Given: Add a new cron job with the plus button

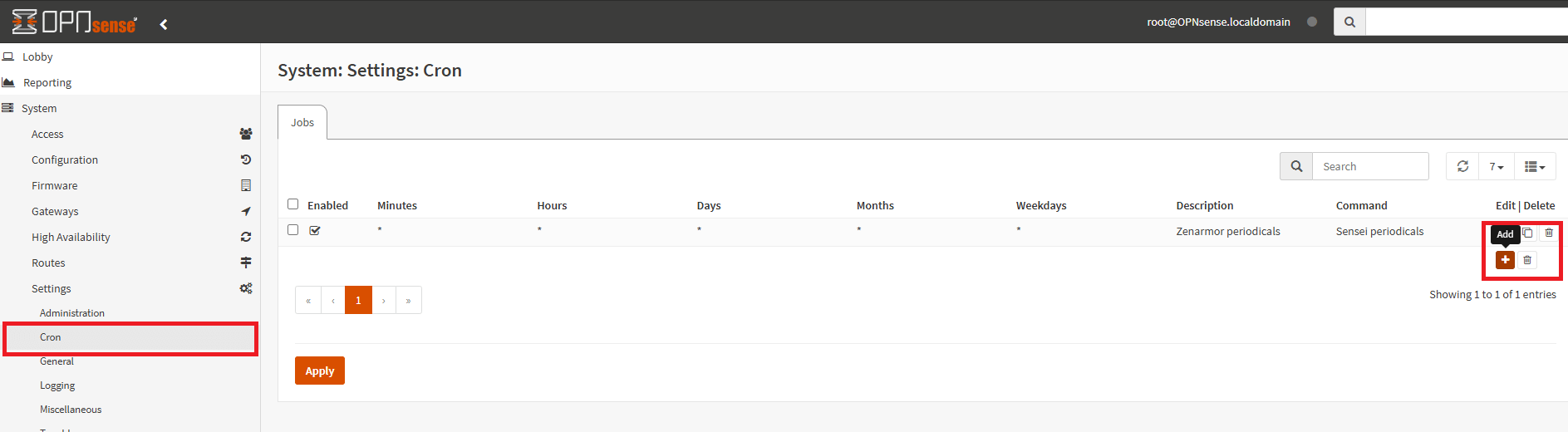Looking at the screenshot, I should 1505,260.
